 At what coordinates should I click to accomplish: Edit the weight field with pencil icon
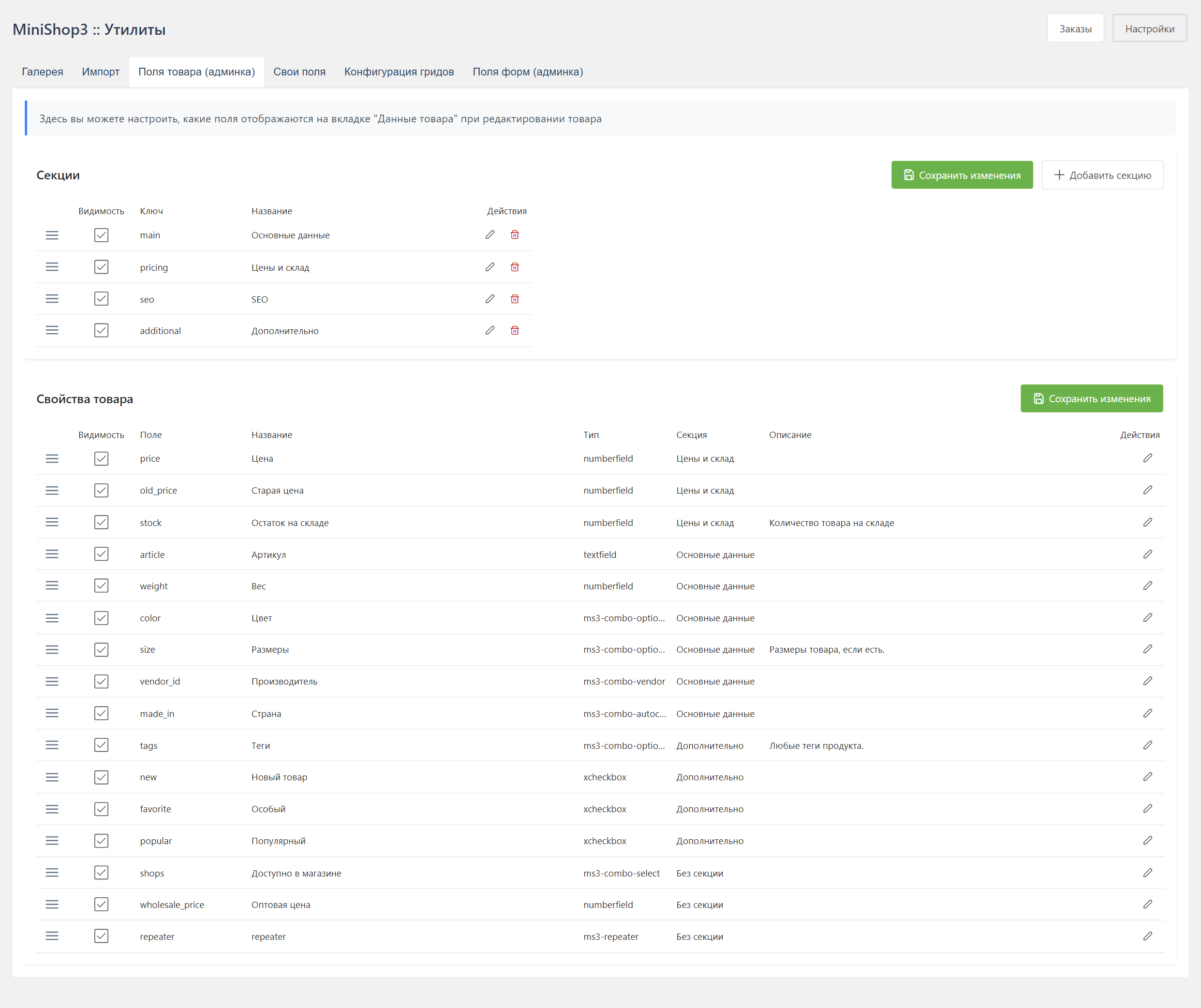click(x=1147, y=585)
